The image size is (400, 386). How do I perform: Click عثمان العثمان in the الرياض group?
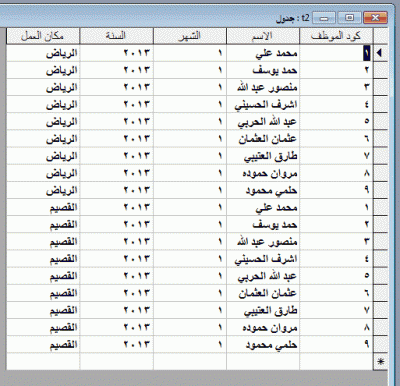click(263, 139)
